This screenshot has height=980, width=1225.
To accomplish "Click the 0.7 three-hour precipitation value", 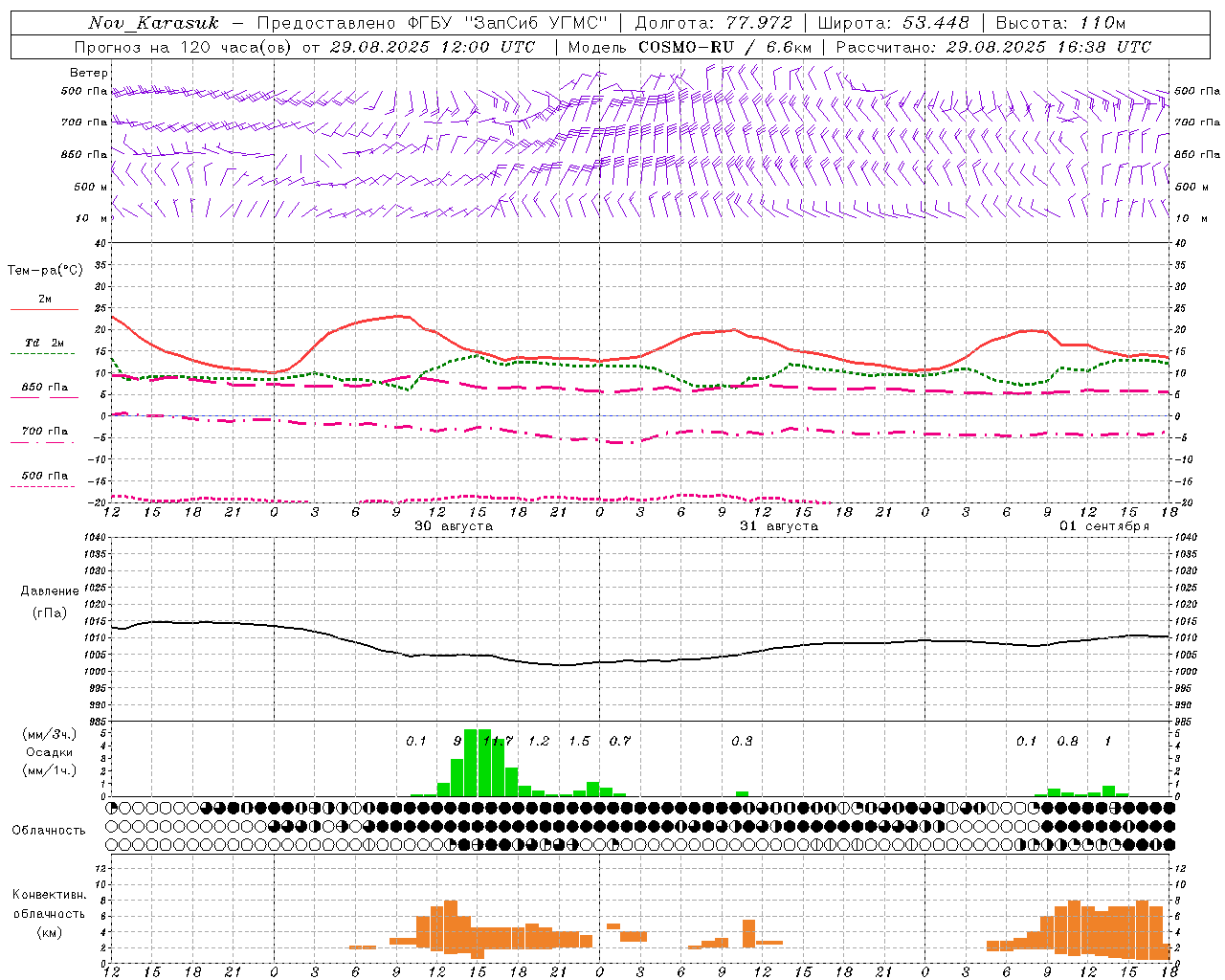I will pyautogui.click(x=620, y=741).
